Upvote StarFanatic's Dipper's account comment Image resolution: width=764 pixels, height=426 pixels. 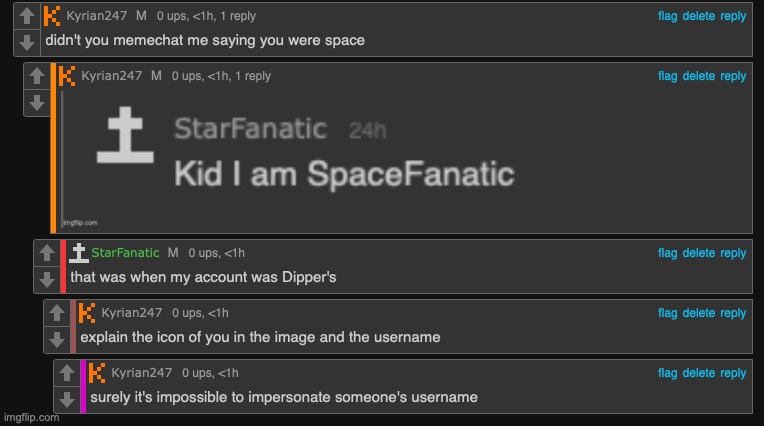point(46,254)
